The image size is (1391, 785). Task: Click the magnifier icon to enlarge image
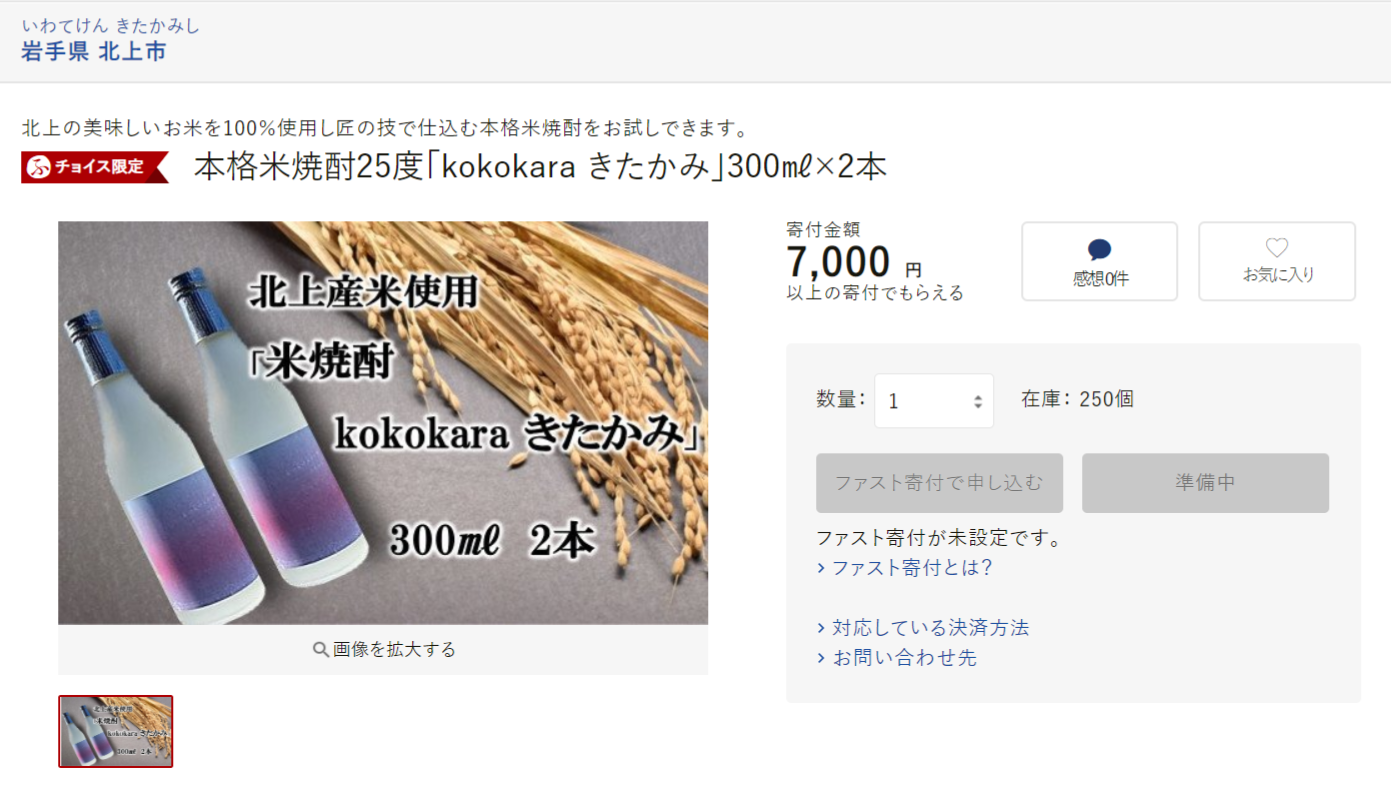(321, 649)
